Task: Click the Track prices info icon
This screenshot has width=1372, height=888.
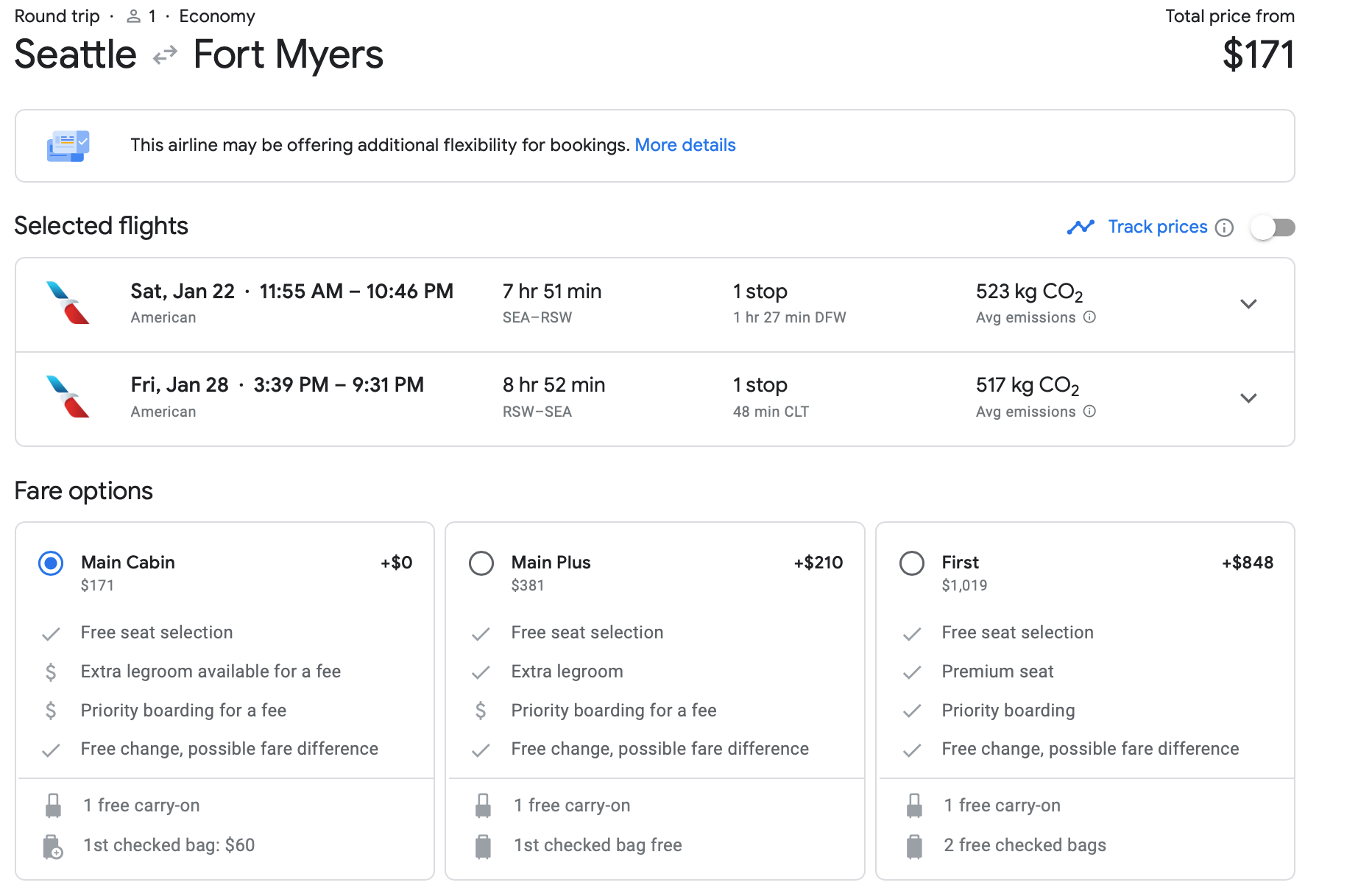Action: (x=1224, y=228)
